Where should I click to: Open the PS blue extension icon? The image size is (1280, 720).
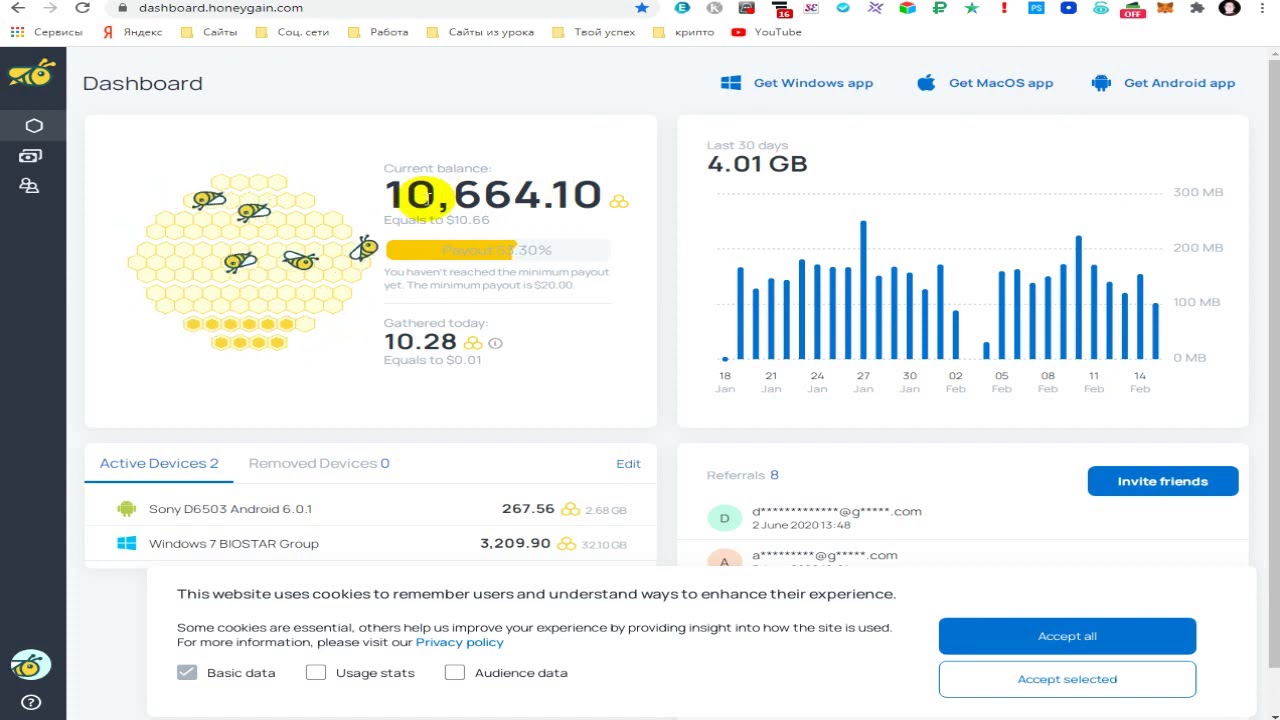(1036, 8)
